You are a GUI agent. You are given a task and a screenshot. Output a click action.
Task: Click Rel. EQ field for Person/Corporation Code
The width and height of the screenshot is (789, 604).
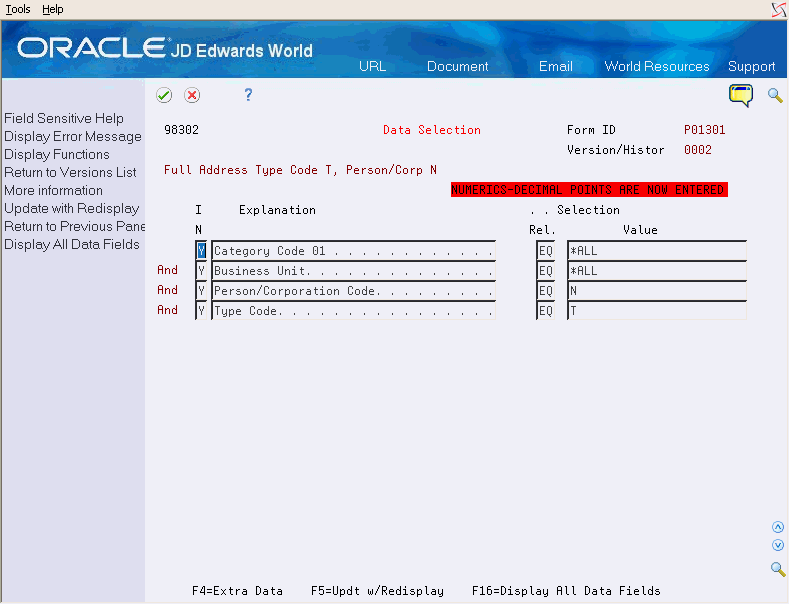[546, 291]
